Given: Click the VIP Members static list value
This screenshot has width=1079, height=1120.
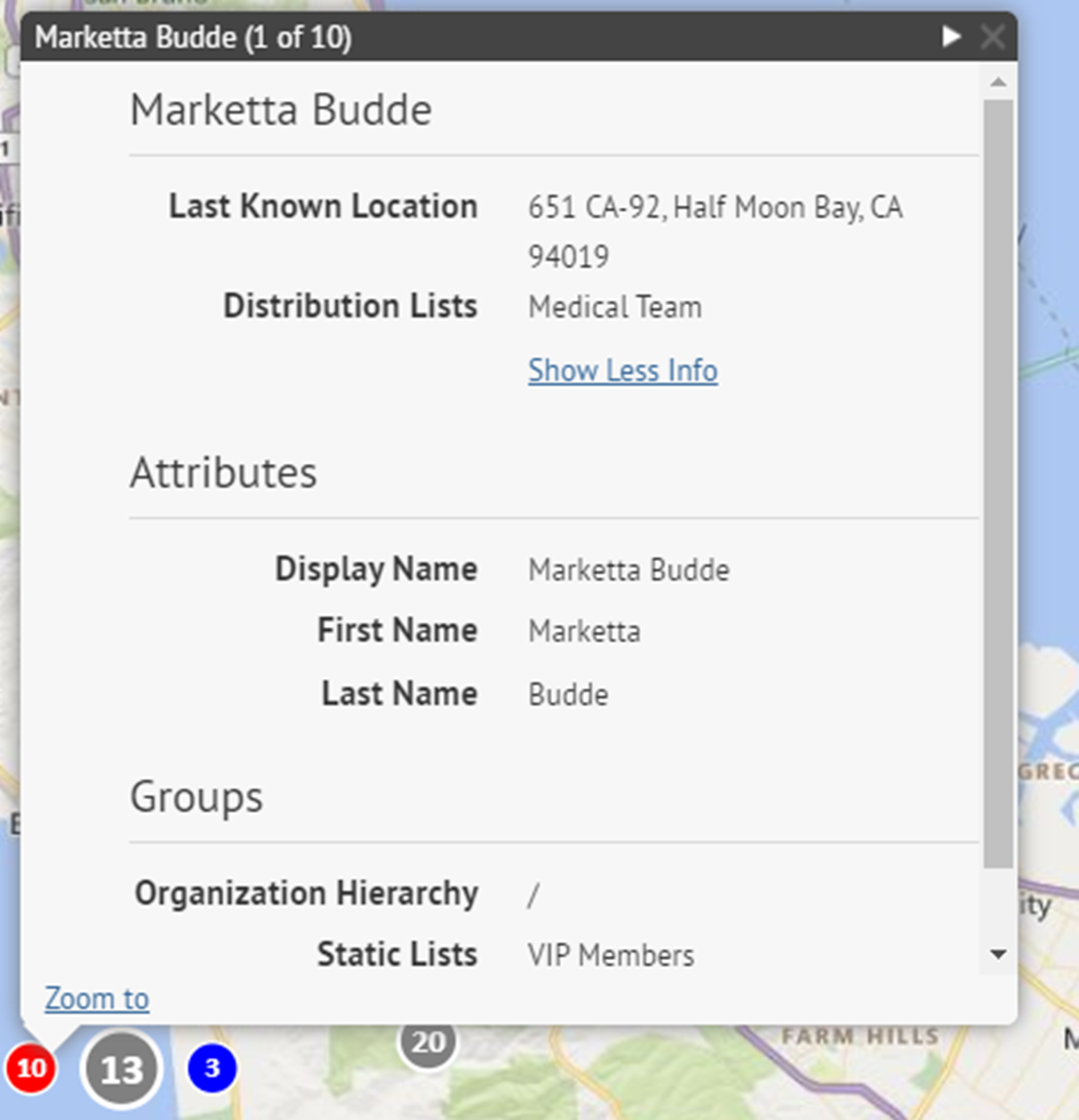Looking at the screenshot, I should pyautogui.click(x=611, y=955).
